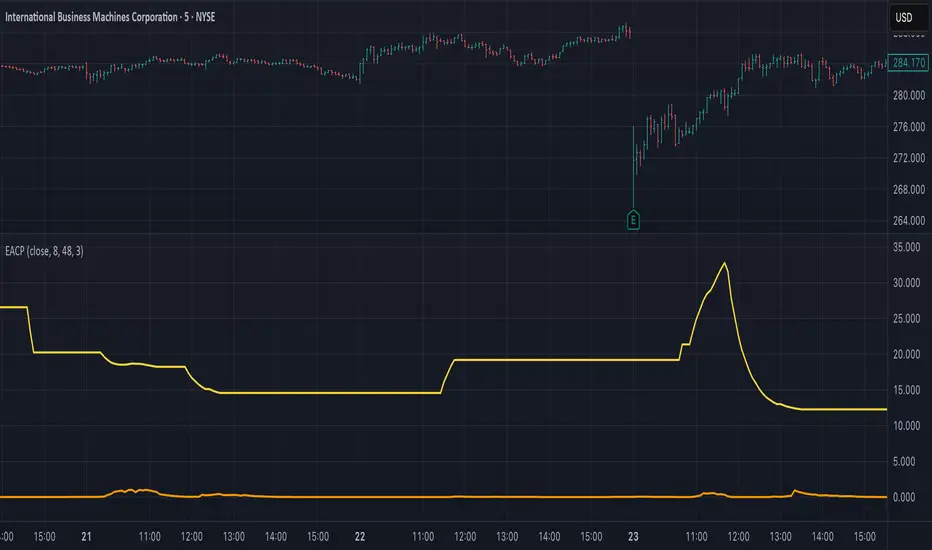Click the peak of the yellow EACP line
Screen dimensions: 932x550
724,263
